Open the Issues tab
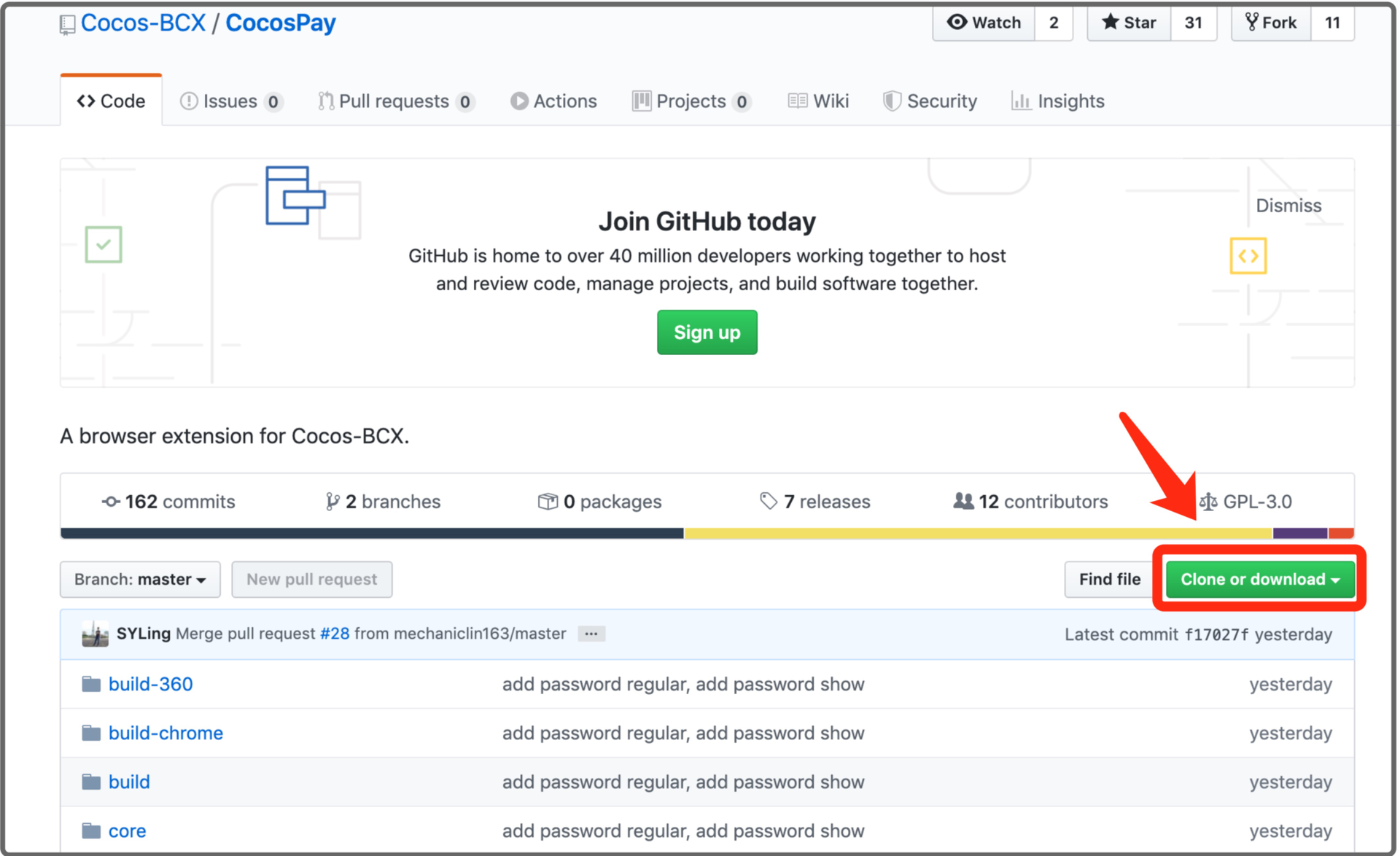Image resolution: width=1400 pixels, height=856 pixels. click(231, 101)
